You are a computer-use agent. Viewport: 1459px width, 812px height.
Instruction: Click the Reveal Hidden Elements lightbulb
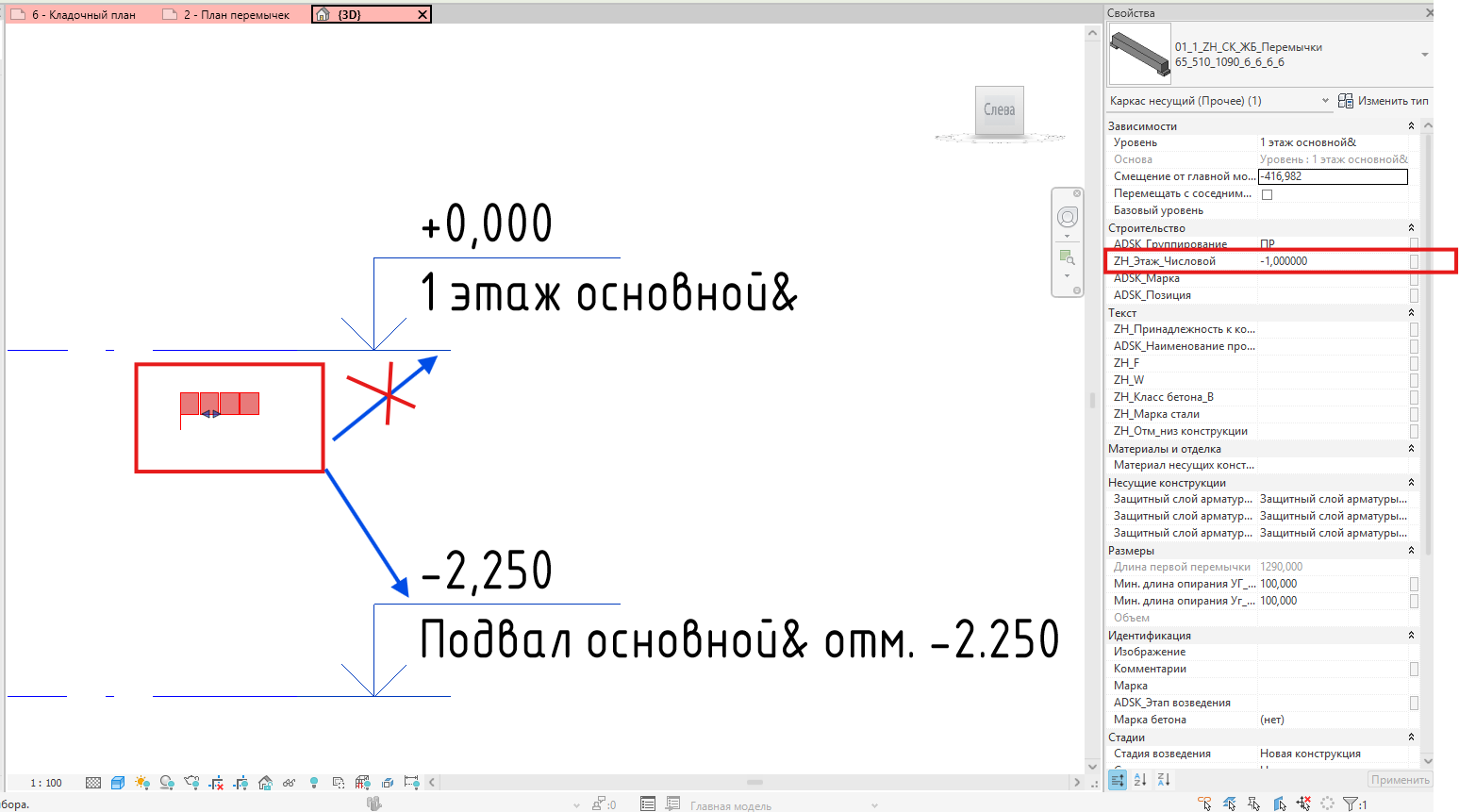point(314,783)
